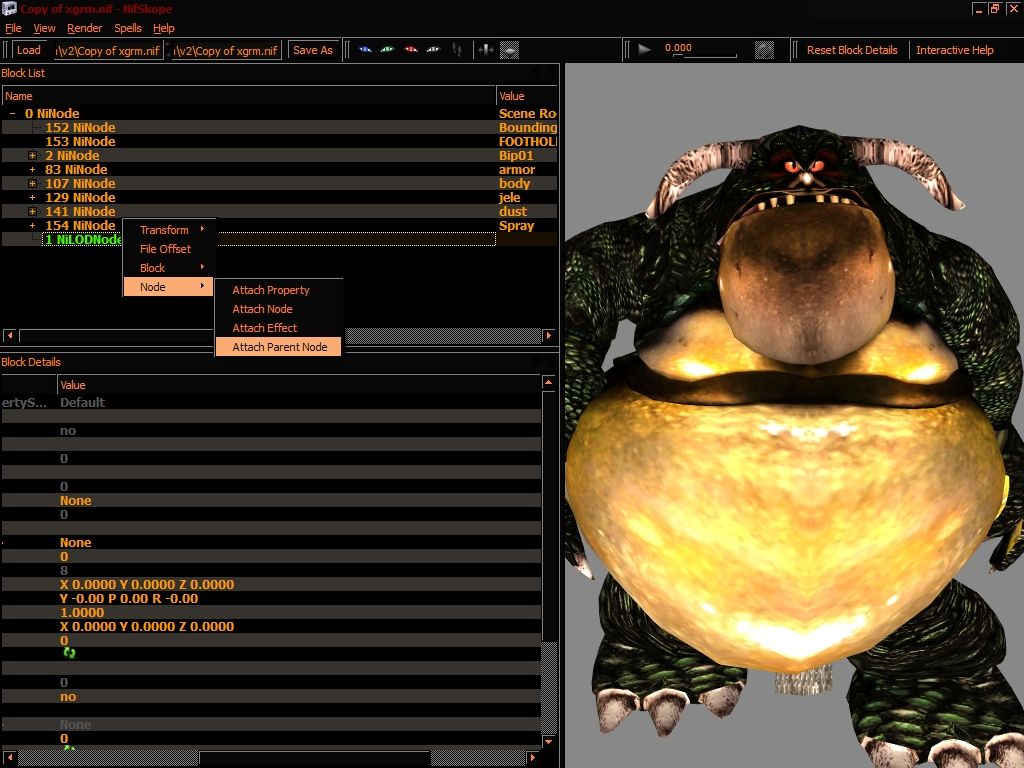Select the 152 NiNode row
This screenshot has width=1024, height=768.
tap(280, 127)
